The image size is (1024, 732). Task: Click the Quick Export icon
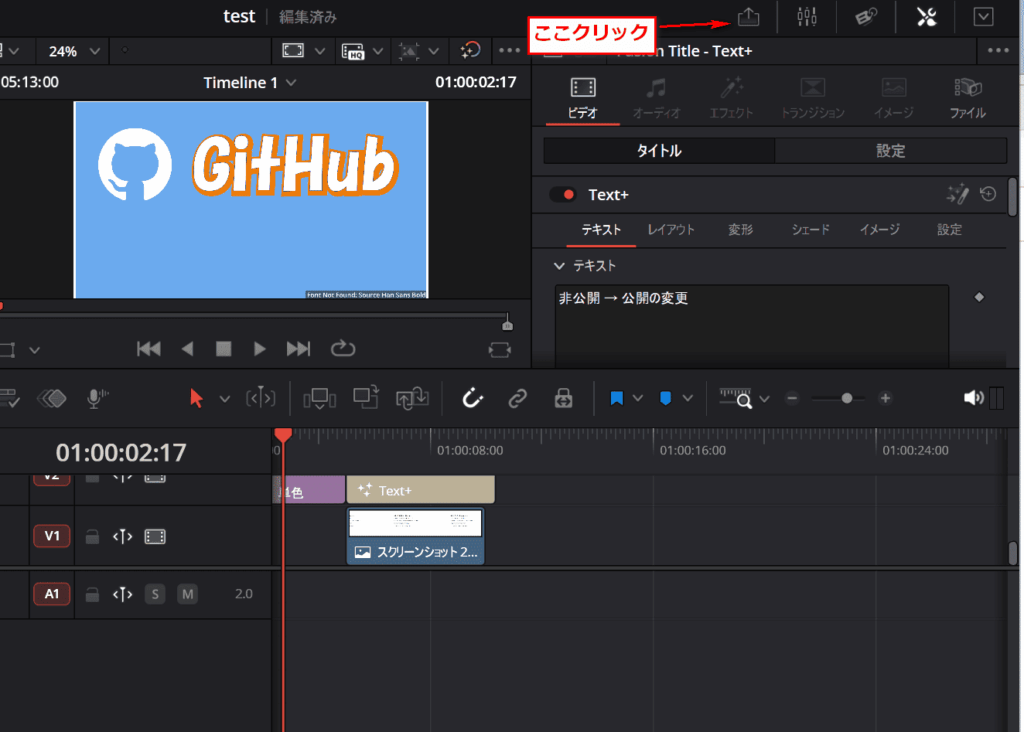click(x=748, y=17)
